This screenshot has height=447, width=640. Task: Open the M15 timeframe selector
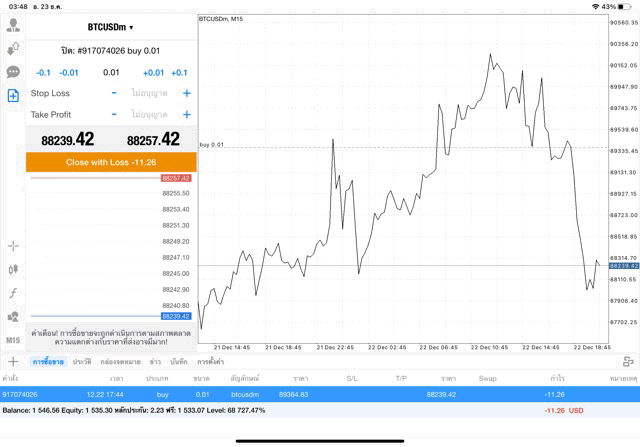click(13, 340)
